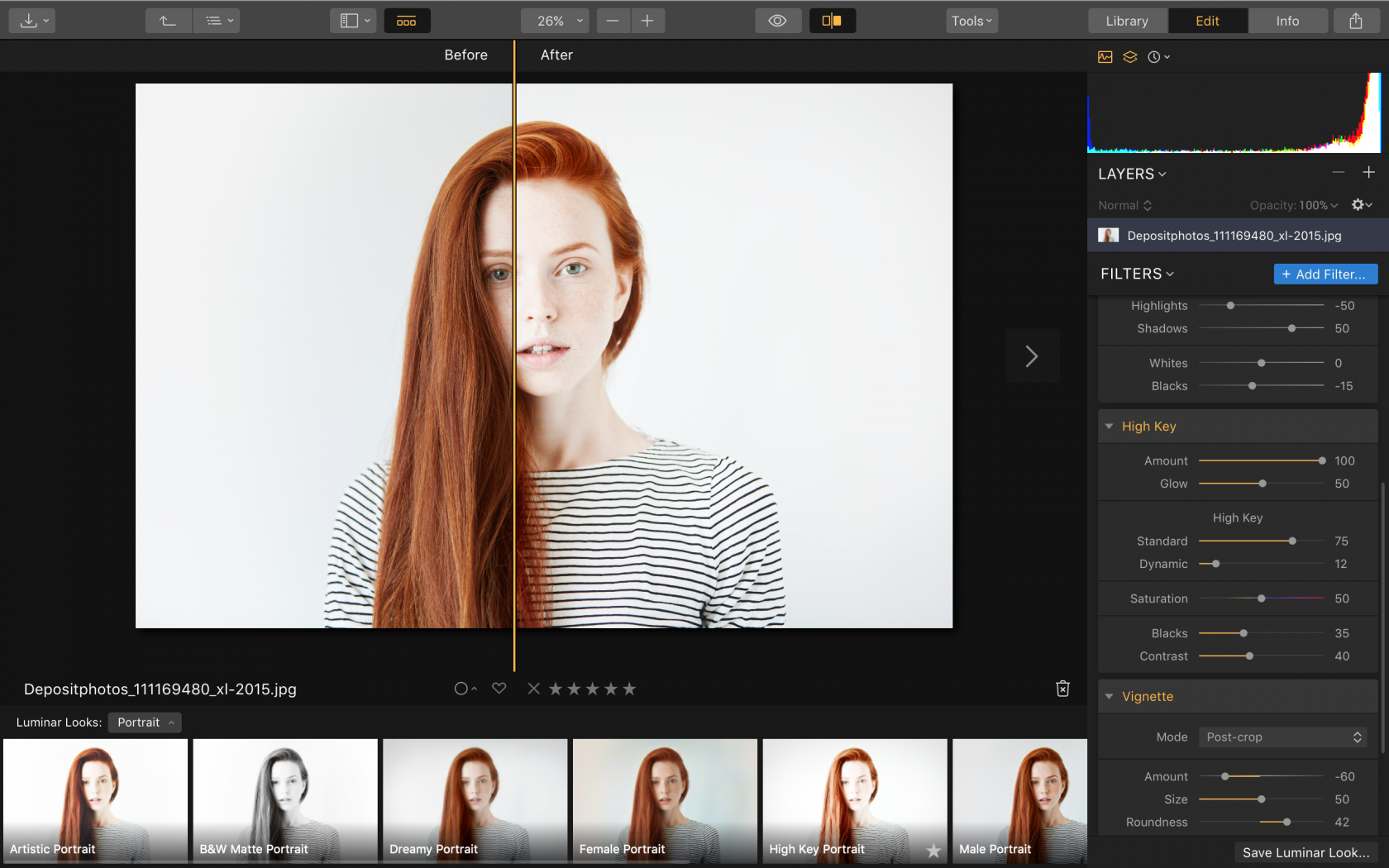
Task: Click the Save Luminar Look button
Action: (x=1305, y=852)
